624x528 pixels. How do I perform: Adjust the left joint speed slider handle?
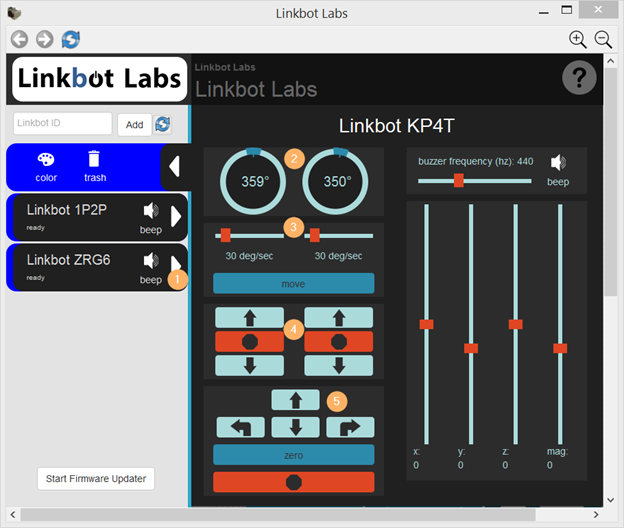225,235
